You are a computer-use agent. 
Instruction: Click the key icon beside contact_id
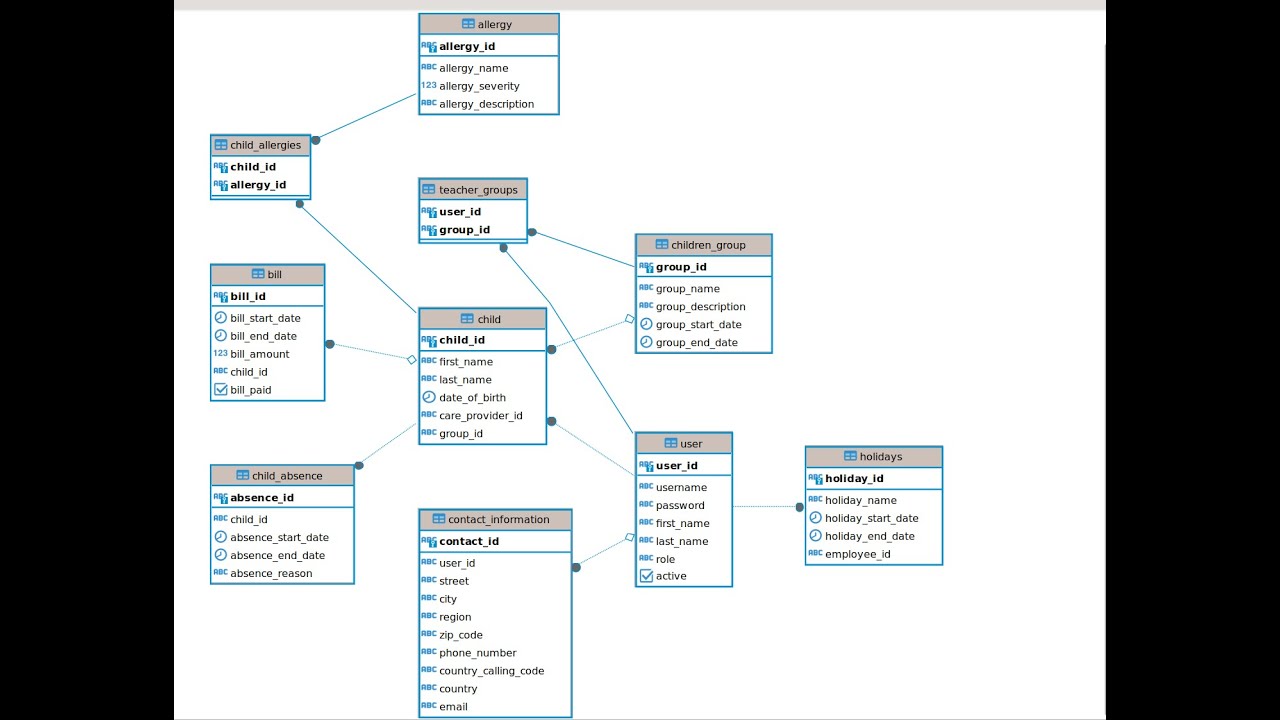point(429,541)
